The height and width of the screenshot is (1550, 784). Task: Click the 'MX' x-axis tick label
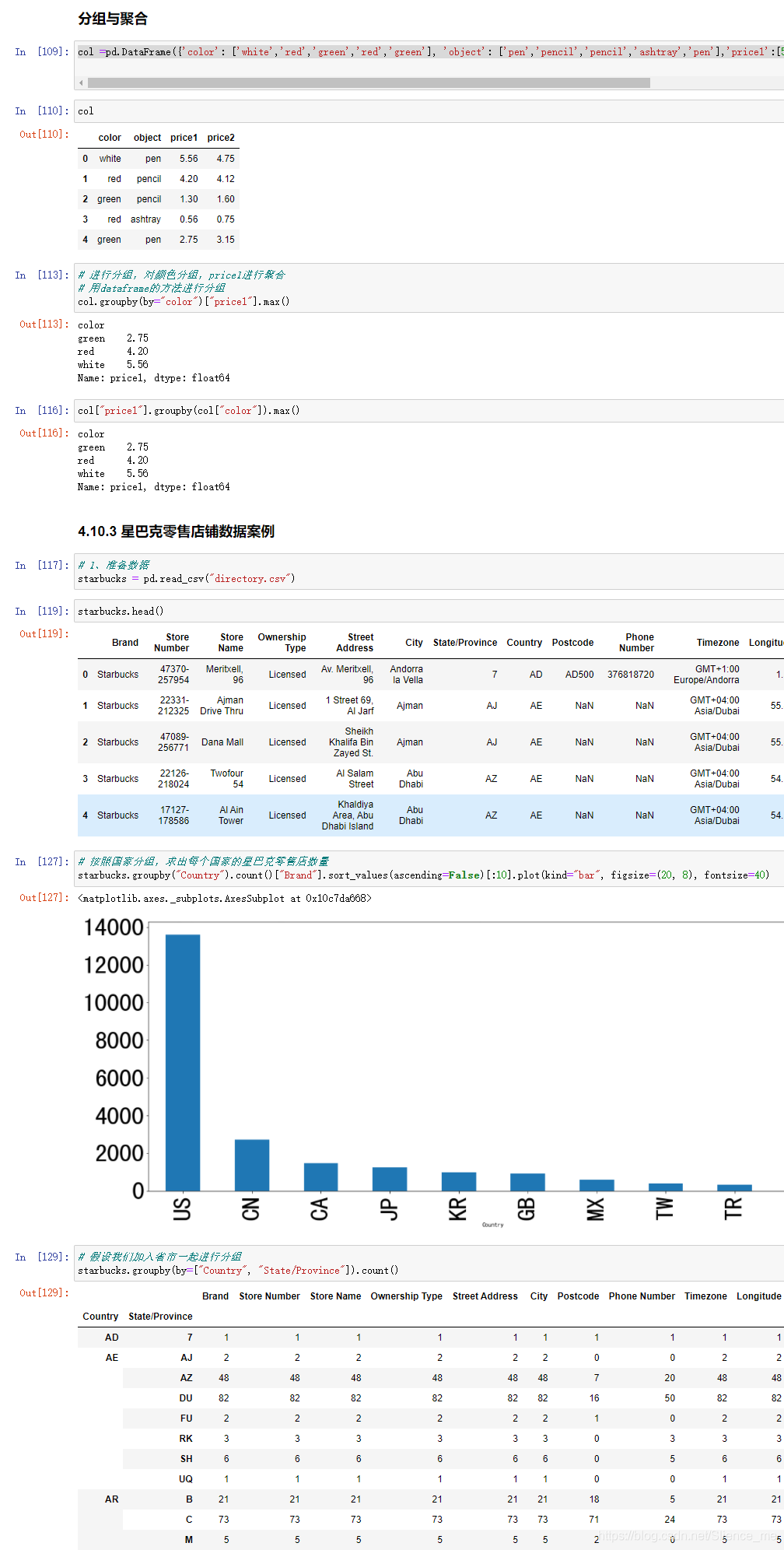pos(595,1209)
